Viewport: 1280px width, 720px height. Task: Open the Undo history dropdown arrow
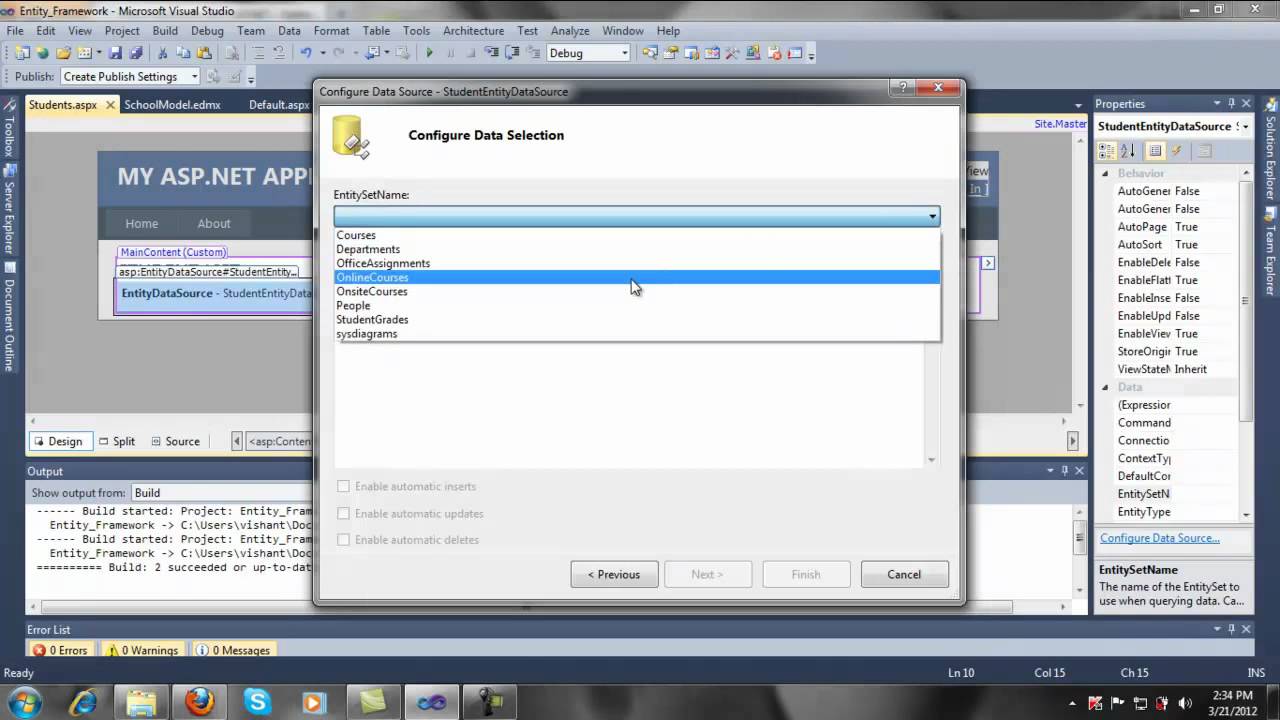pyautogui.click(x=321, y=53)
